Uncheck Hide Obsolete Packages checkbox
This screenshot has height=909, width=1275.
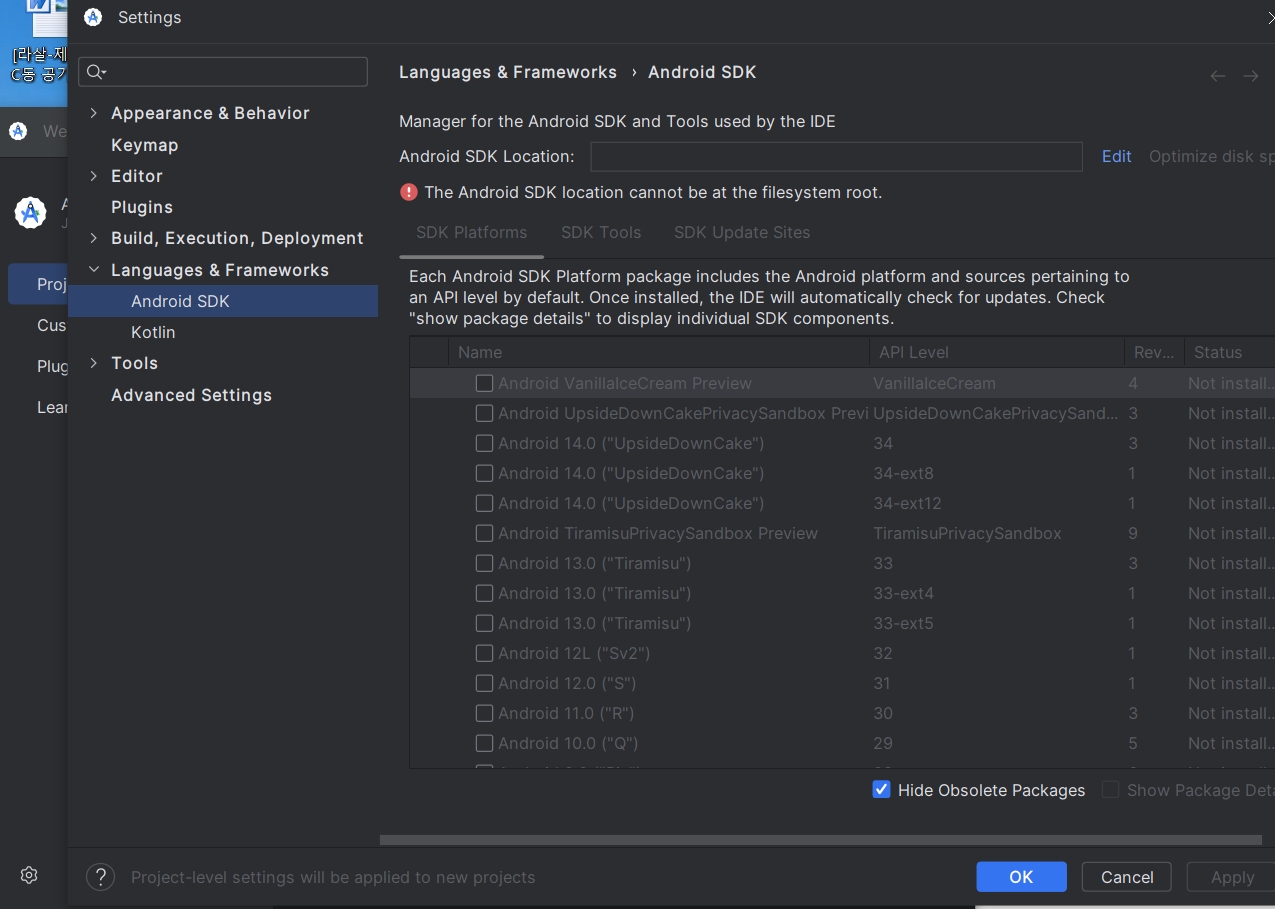(881, 790)
